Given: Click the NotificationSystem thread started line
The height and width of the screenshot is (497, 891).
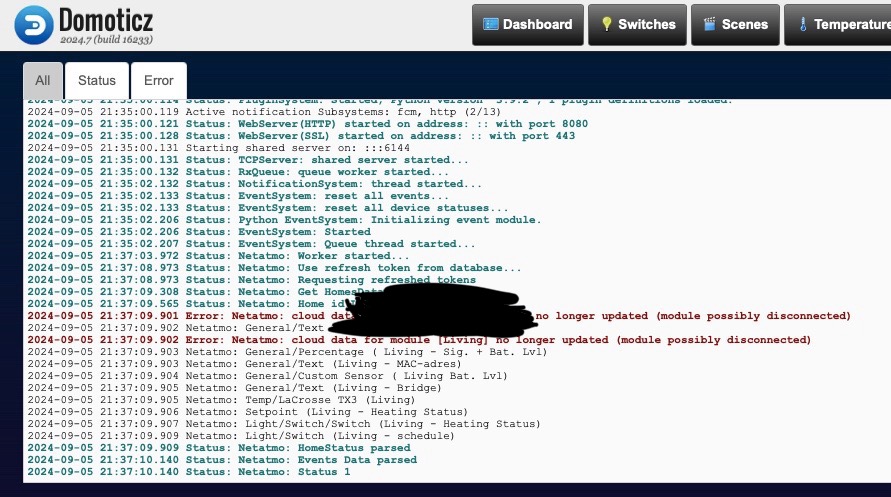Looking at the screenshot, I should coord(255,183).
